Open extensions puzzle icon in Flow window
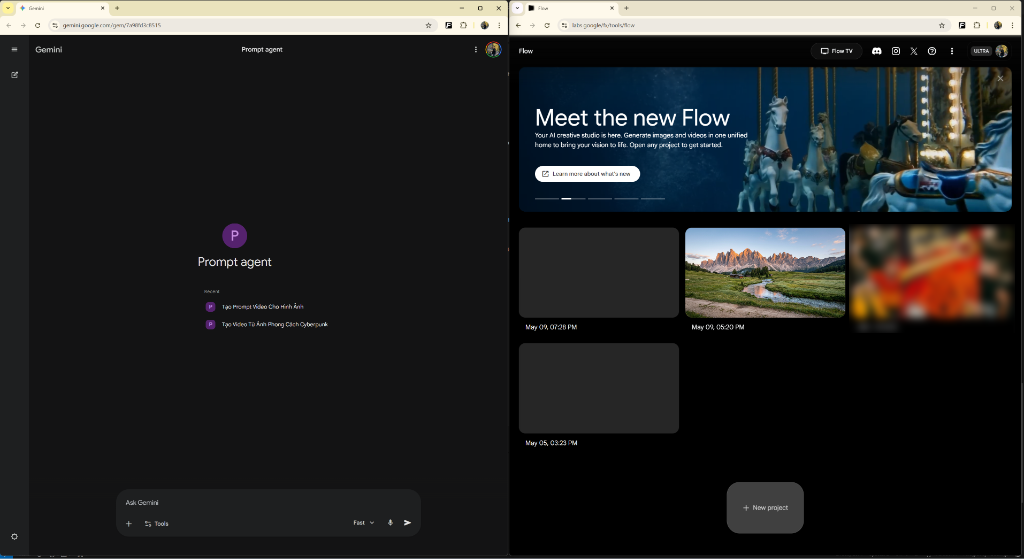1024x559 pixels. tap(977, 25)
